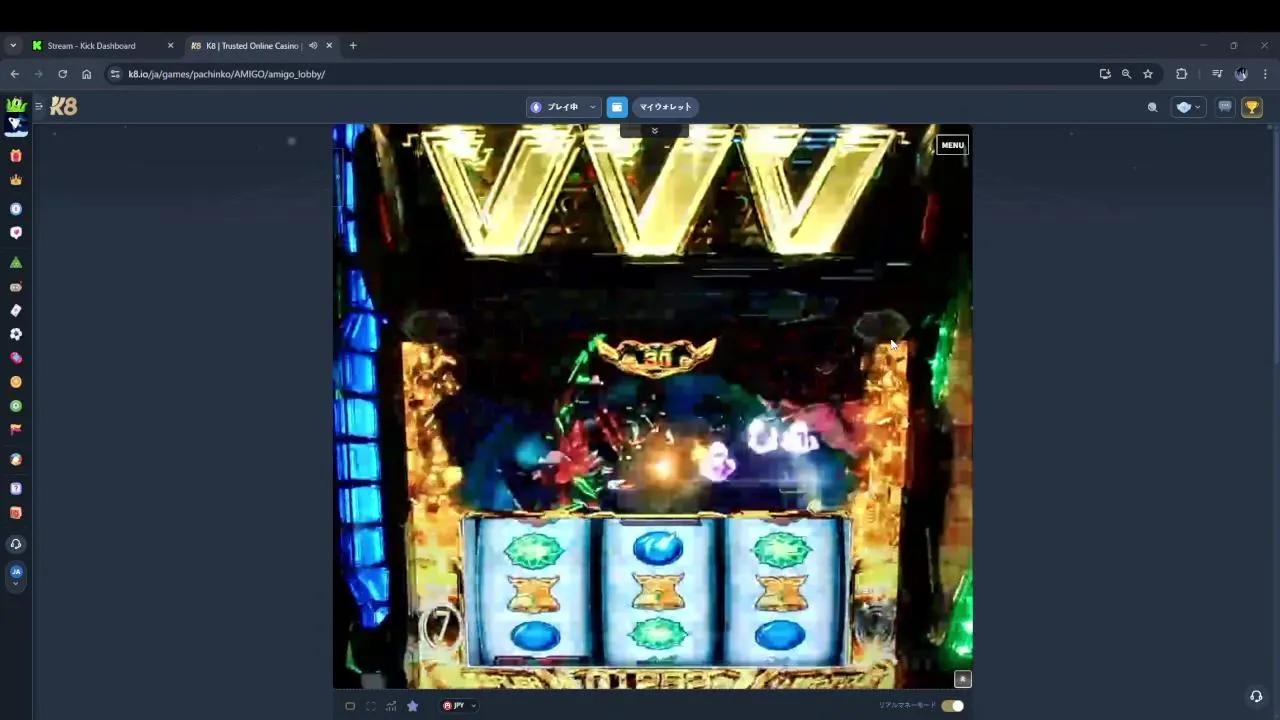The image size is (1280, 720).
Task: Click the K8 site search icon
Action: (1152, 107)
